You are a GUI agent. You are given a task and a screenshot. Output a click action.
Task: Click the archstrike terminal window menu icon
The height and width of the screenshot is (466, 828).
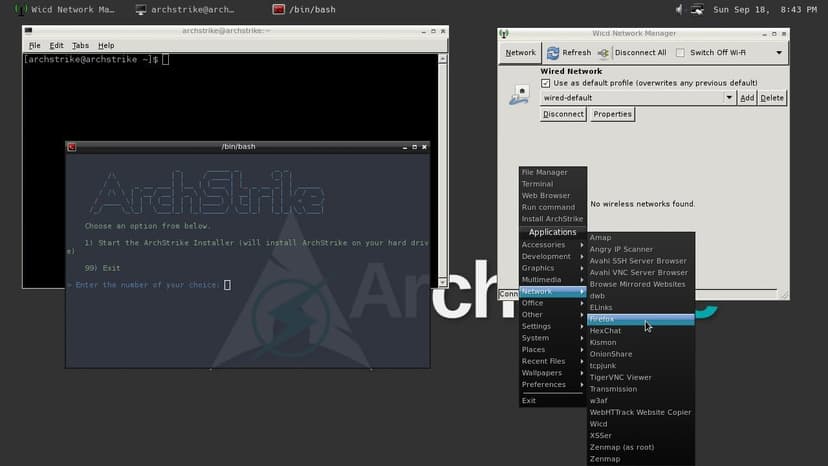coord(29,31)
